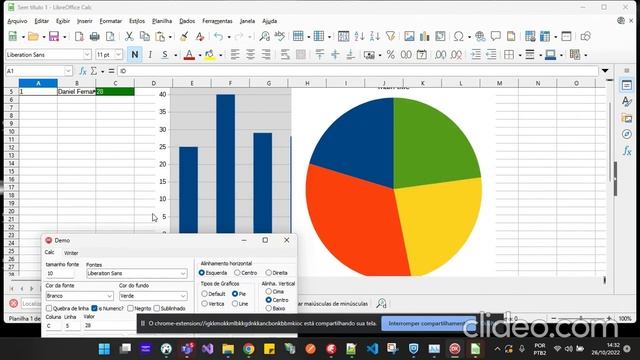
Task: Click the Align Left icon
Action: pos(235,55)
